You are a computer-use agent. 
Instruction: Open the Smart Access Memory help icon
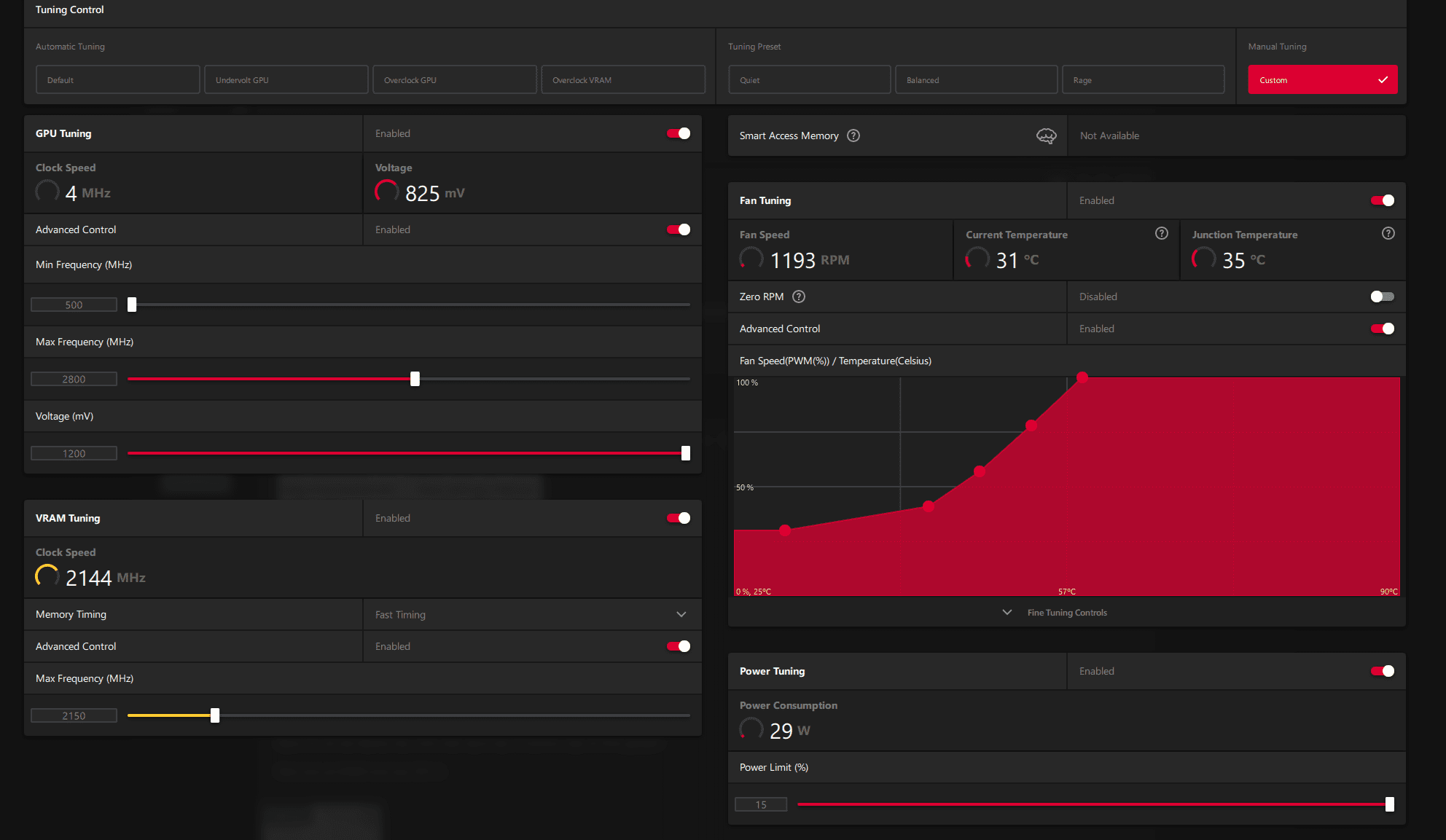pos(853,136)
